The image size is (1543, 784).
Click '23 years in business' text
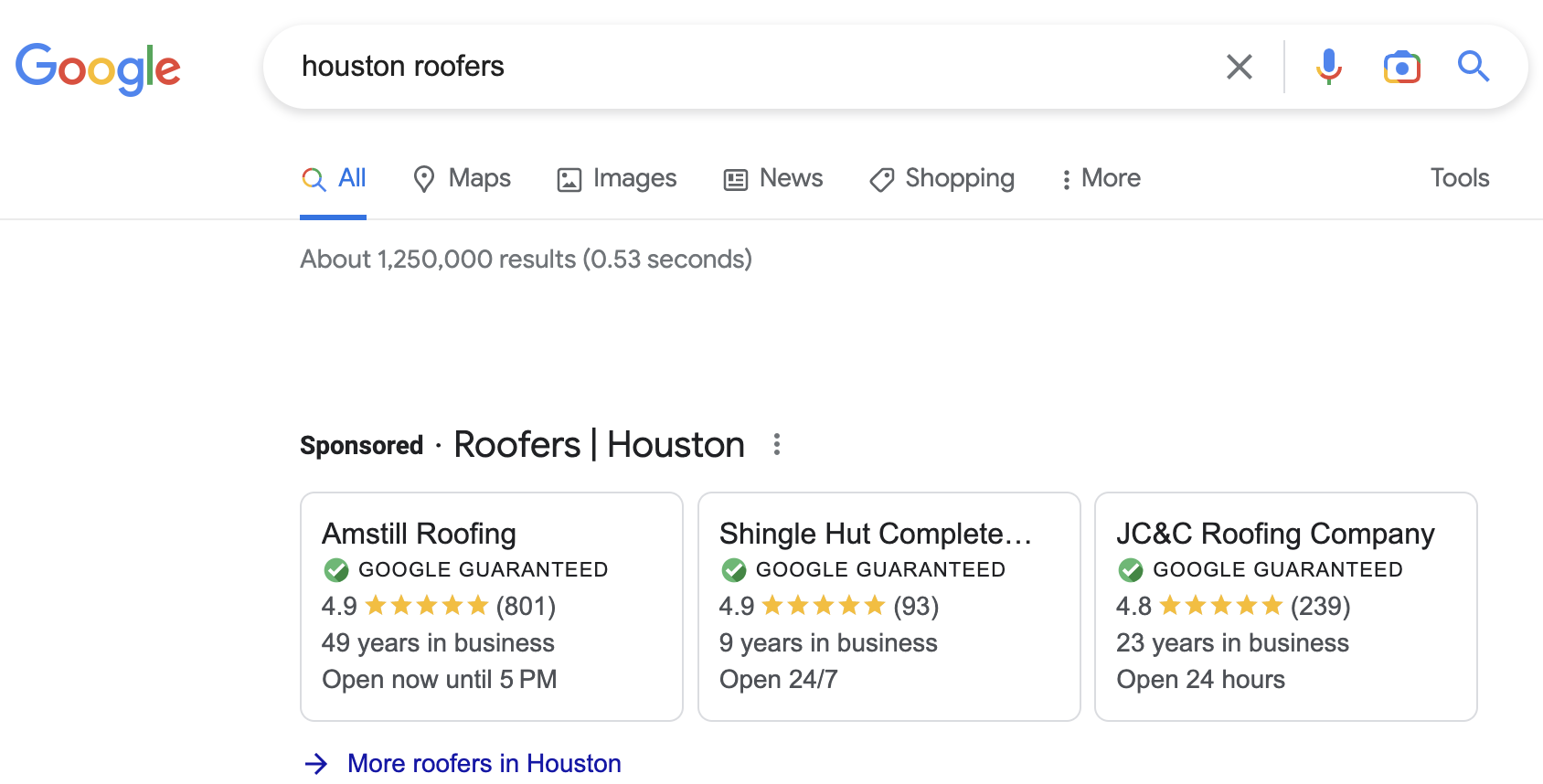[x=1232, y=643]
